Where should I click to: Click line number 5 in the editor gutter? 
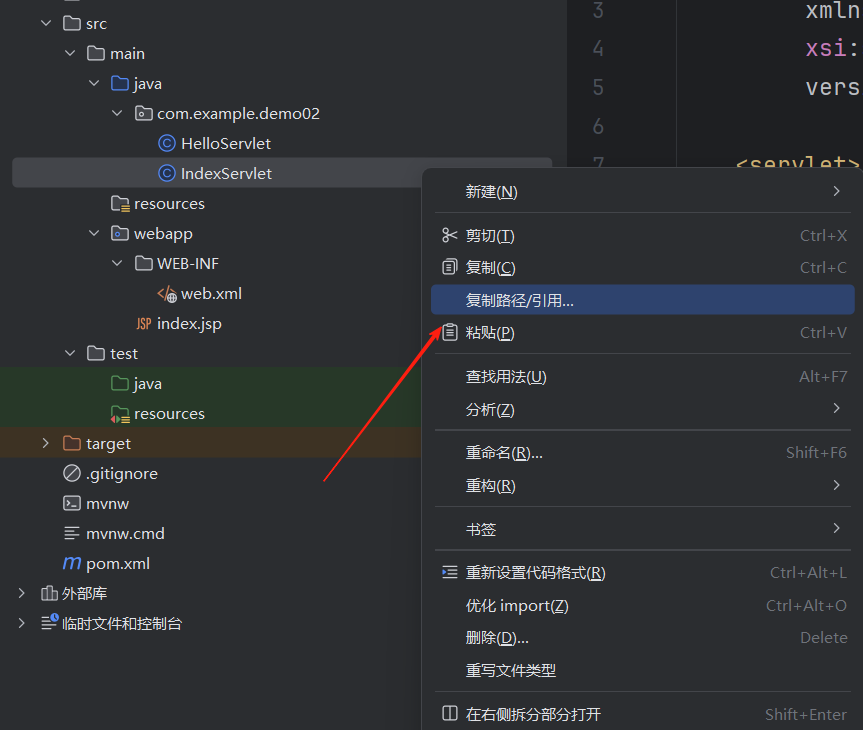click(598, 88)
